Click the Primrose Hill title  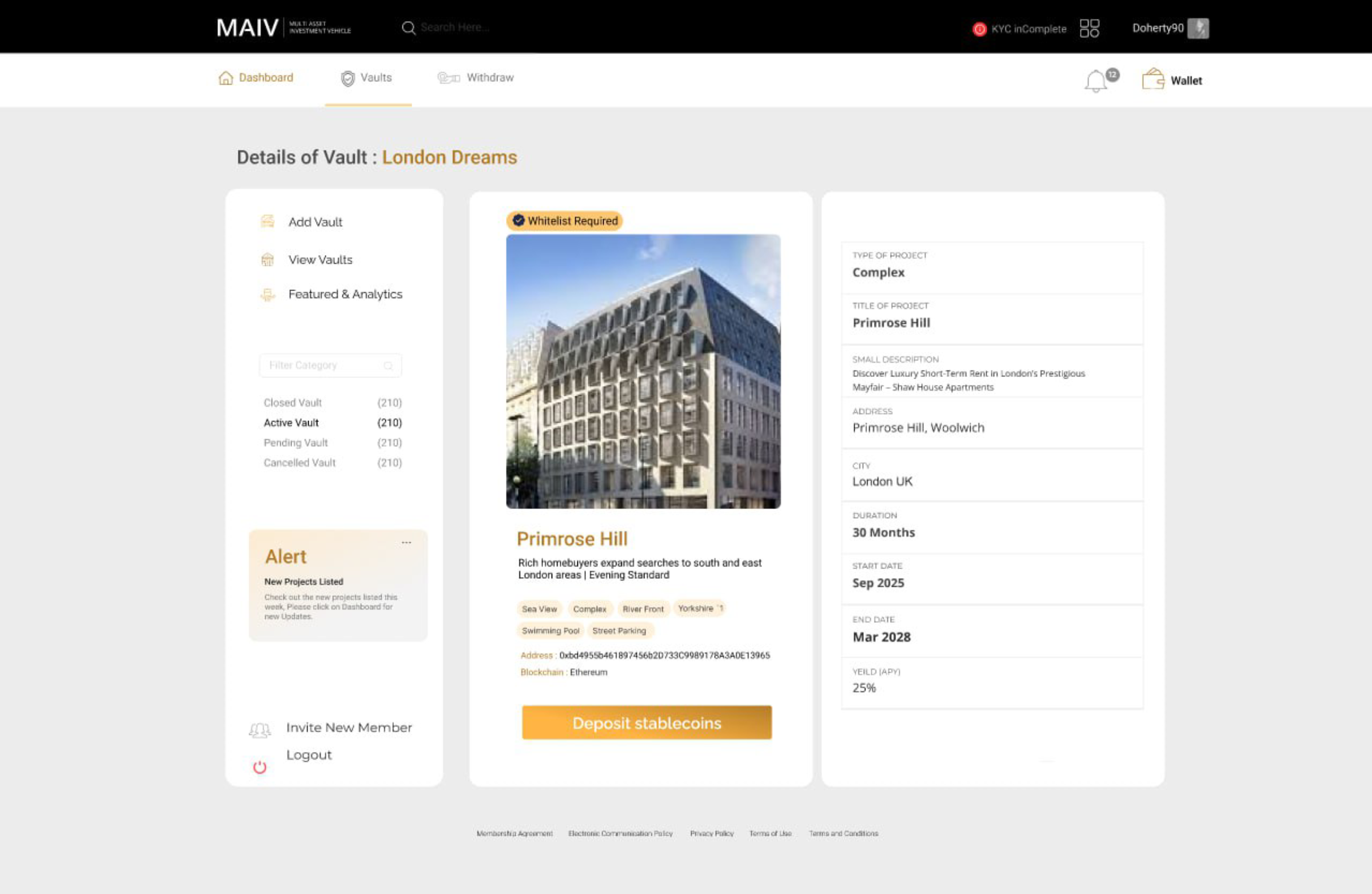(572, 539)
